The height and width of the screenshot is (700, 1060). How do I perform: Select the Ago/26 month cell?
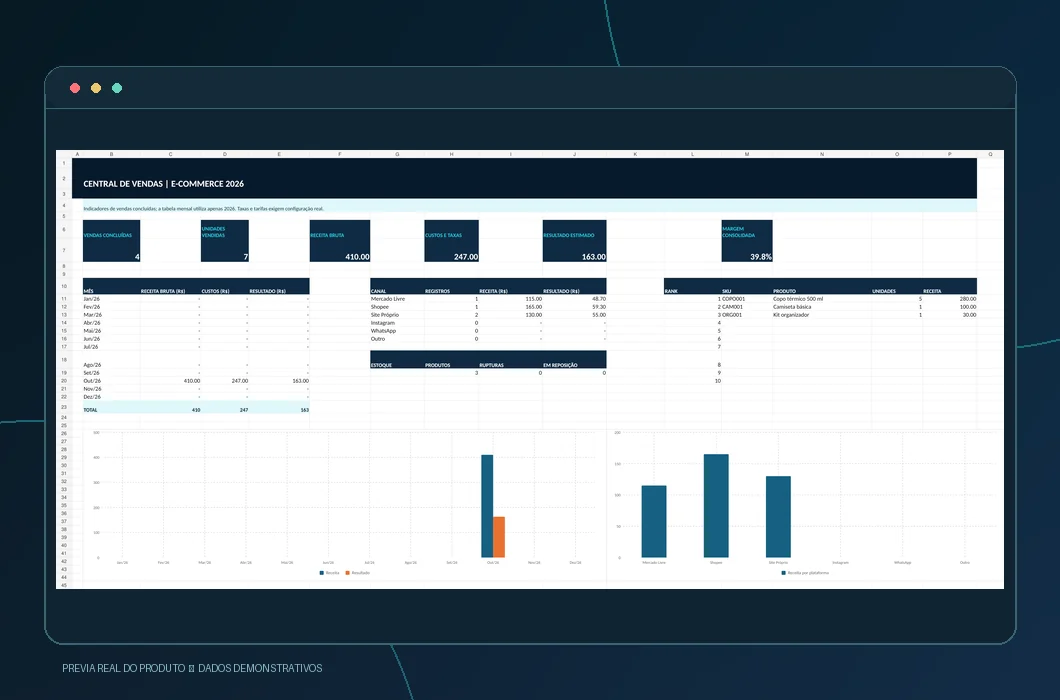[92, 365]
